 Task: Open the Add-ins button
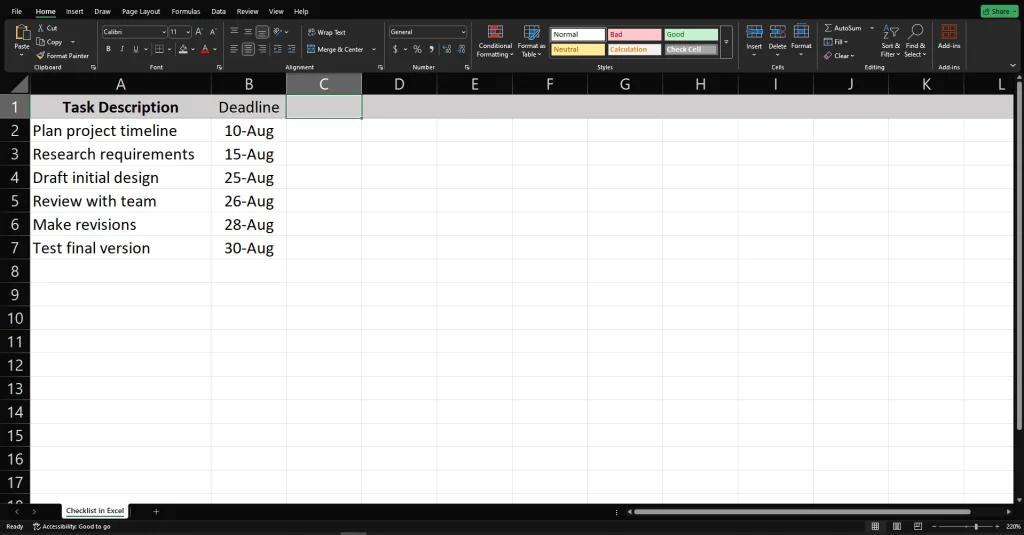coord(949,37)
